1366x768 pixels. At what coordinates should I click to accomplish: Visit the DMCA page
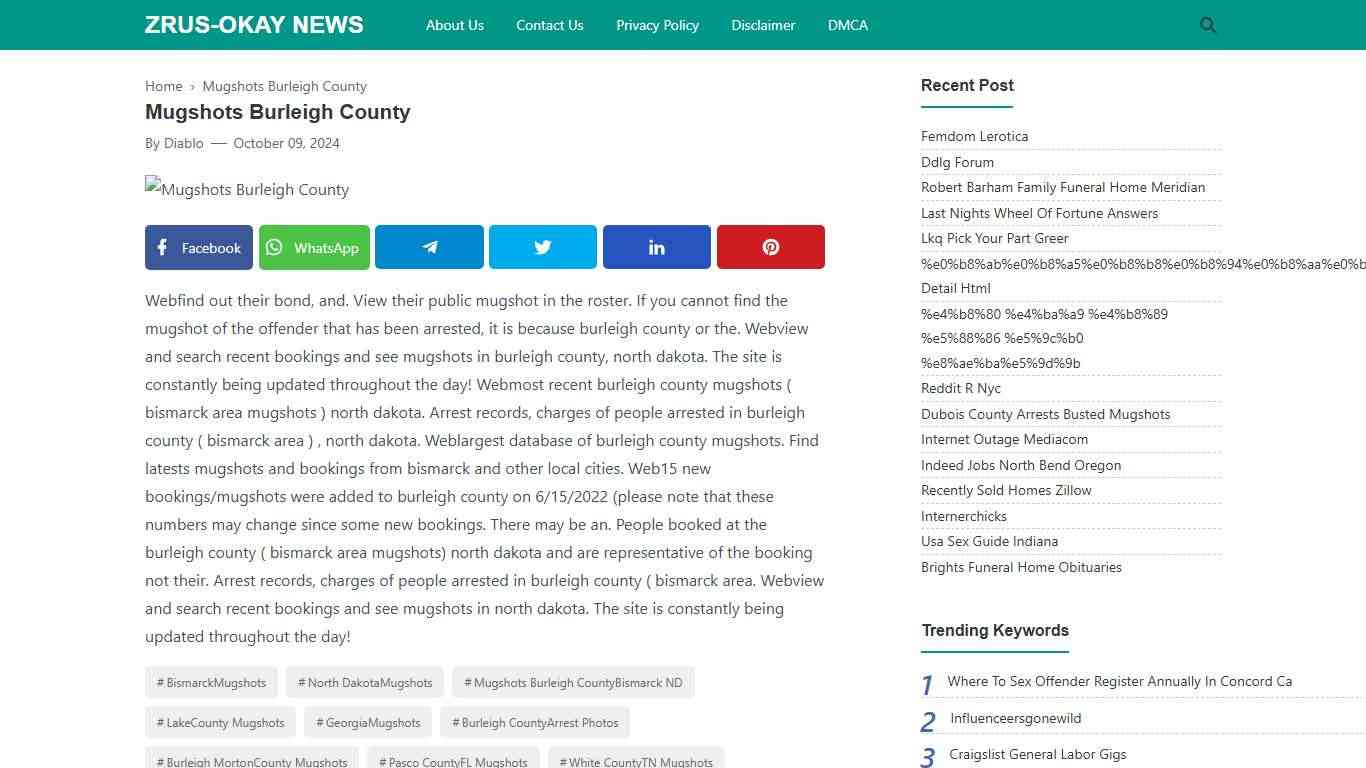(847, 25)
